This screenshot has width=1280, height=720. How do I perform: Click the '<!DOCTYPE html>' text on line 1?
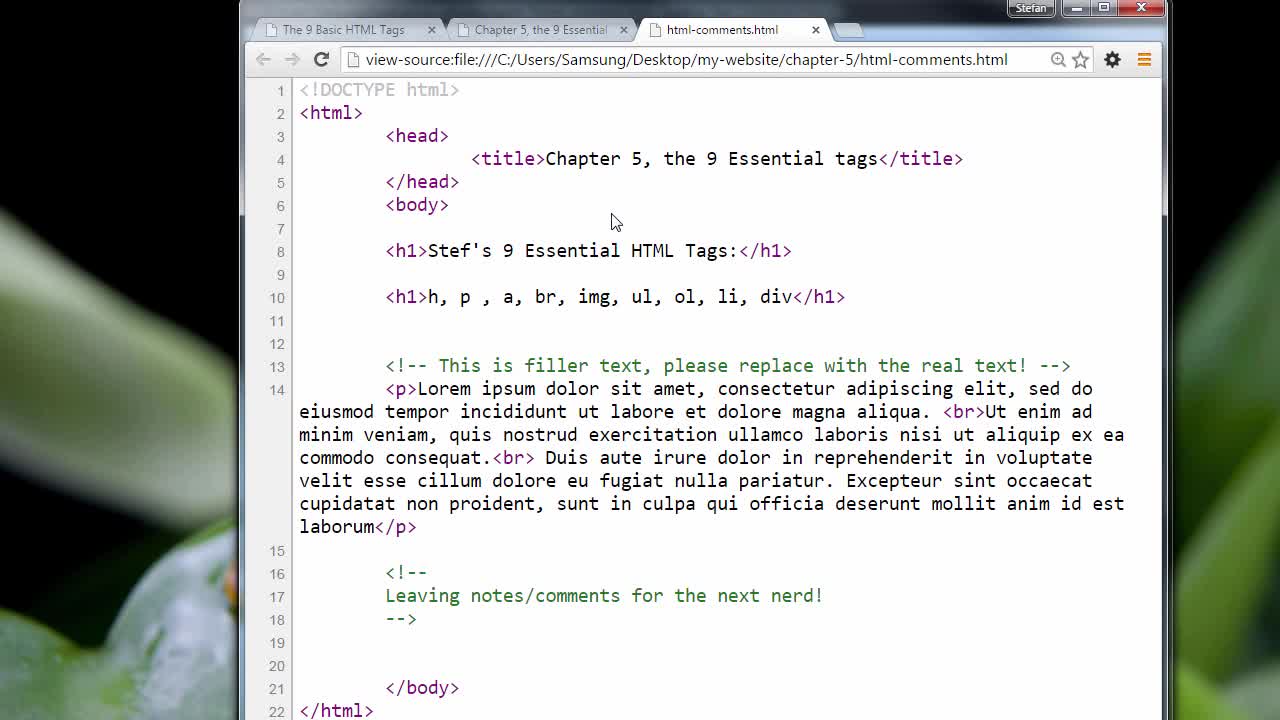[379, 90]
